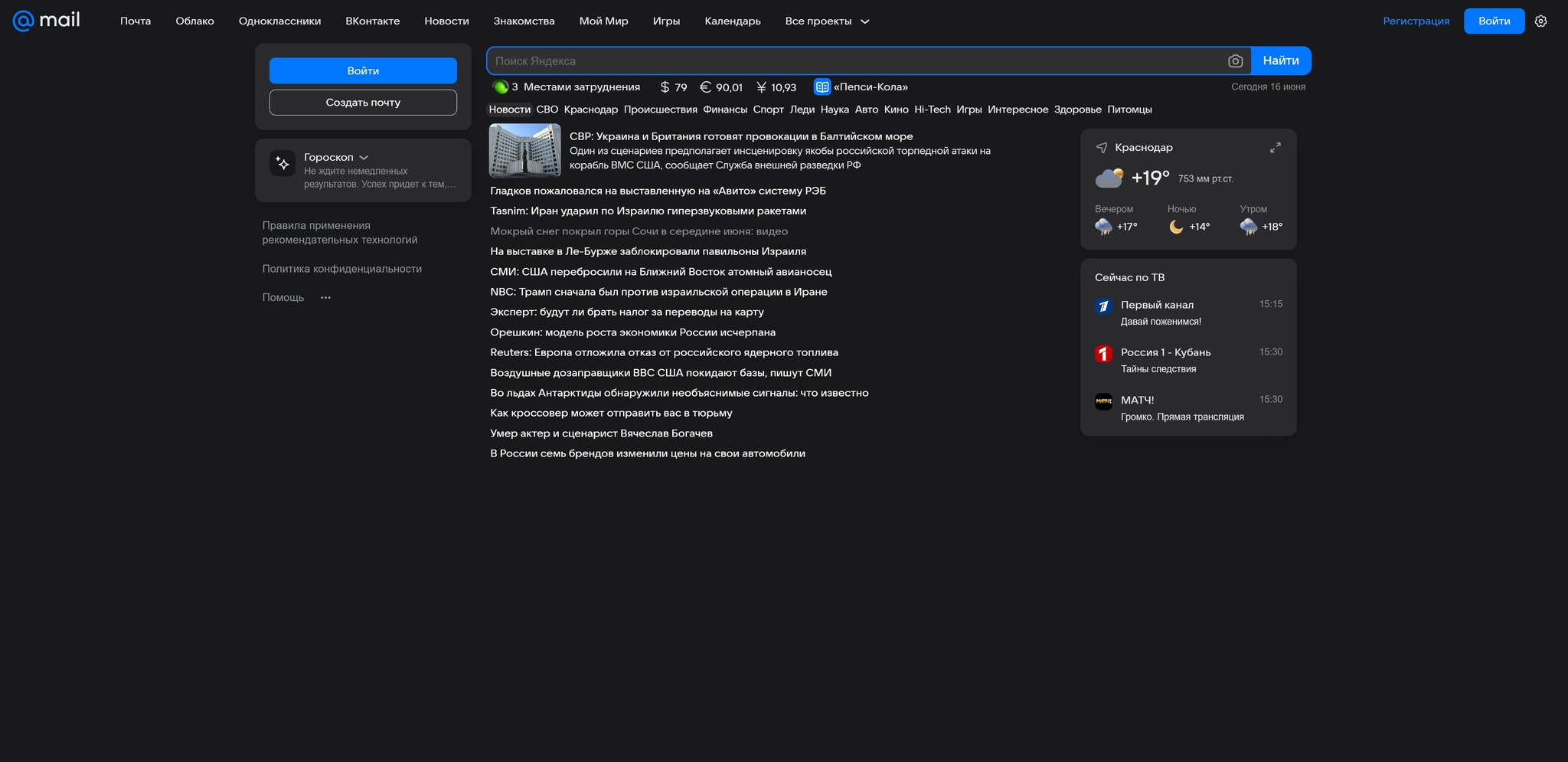This screenshot has width=1568, height=762.
Task: Select the Здоровье news tab
Action: 1077,110
